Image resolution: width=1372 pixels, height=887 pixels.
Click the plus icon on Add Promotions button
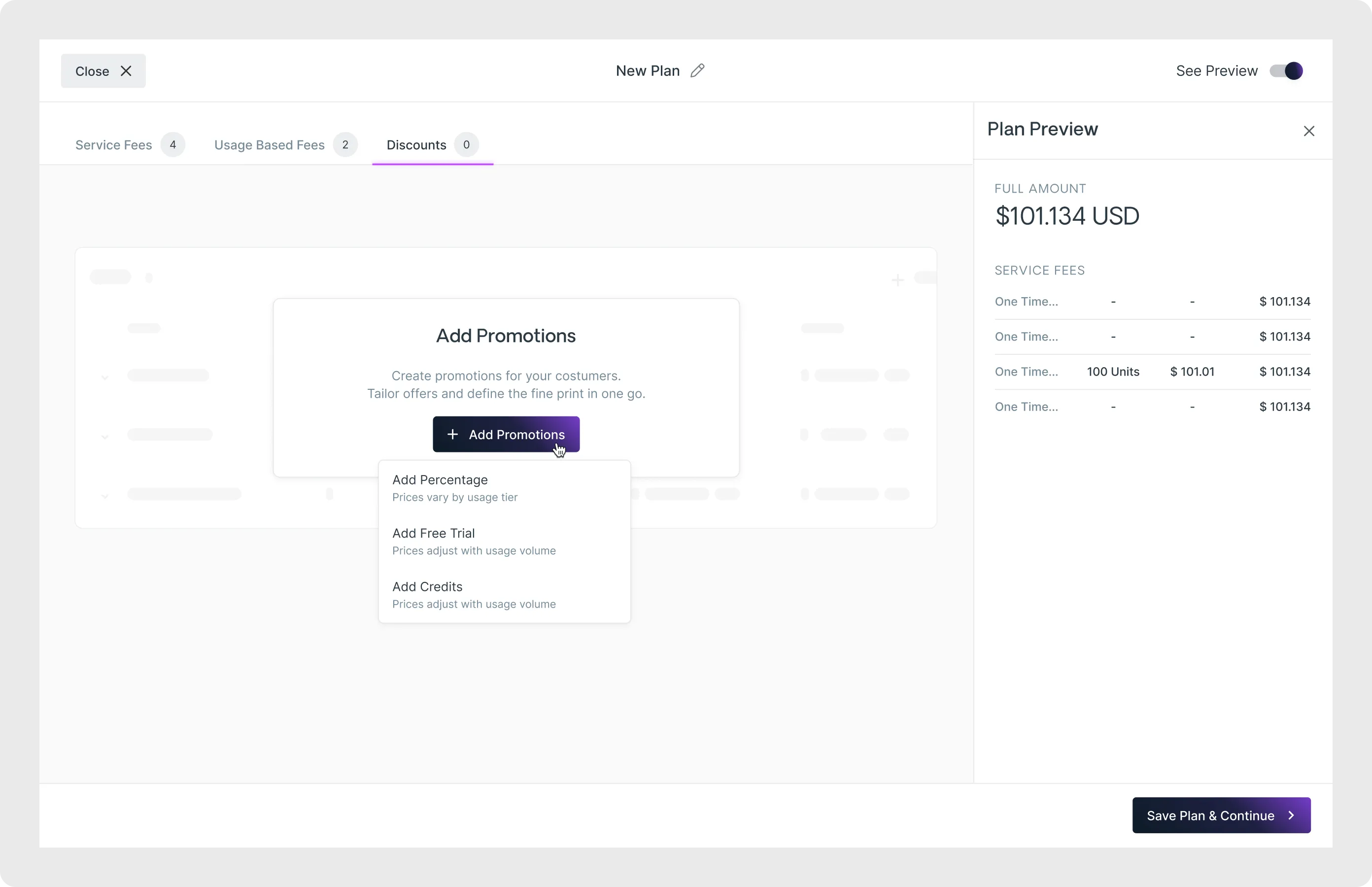pos(453,434)
